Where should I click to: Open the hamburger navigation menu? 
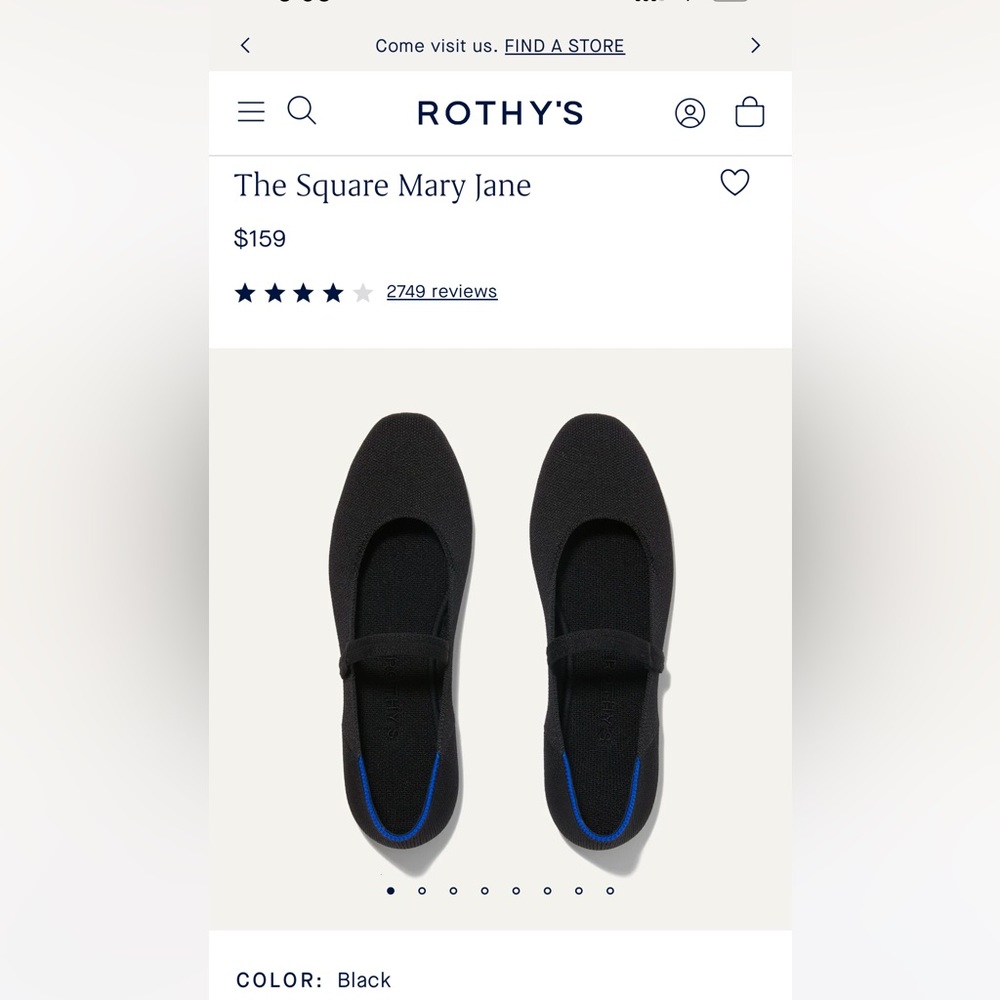(x=250, y=111)
